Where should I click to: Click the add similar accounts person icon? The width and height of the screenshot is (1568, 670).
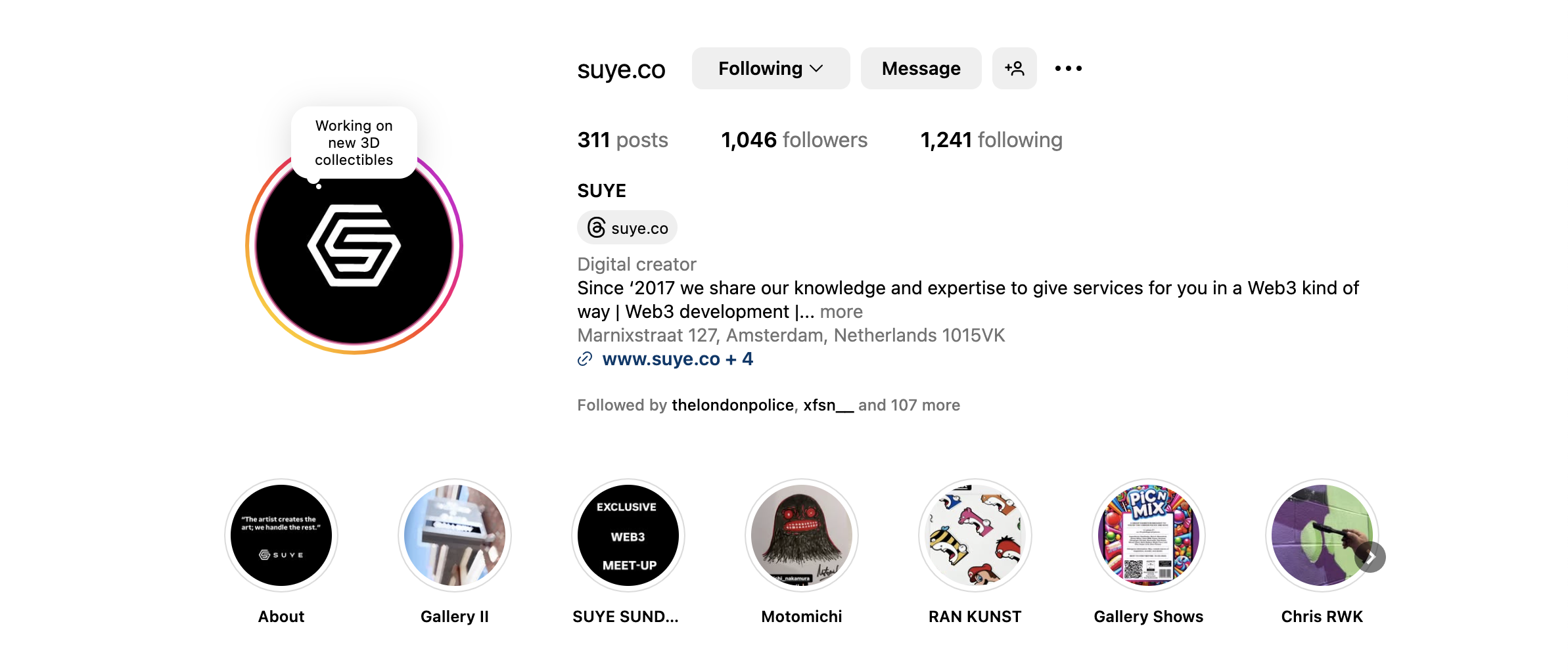pyautogui.click(x=1014, y=68)
